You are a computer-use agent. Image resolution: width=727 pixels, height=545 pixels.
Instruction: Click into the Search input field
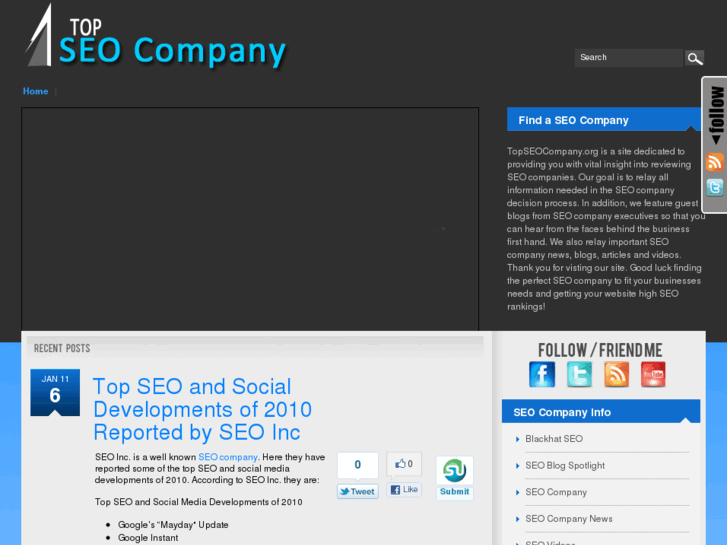[x=628, y=58]
